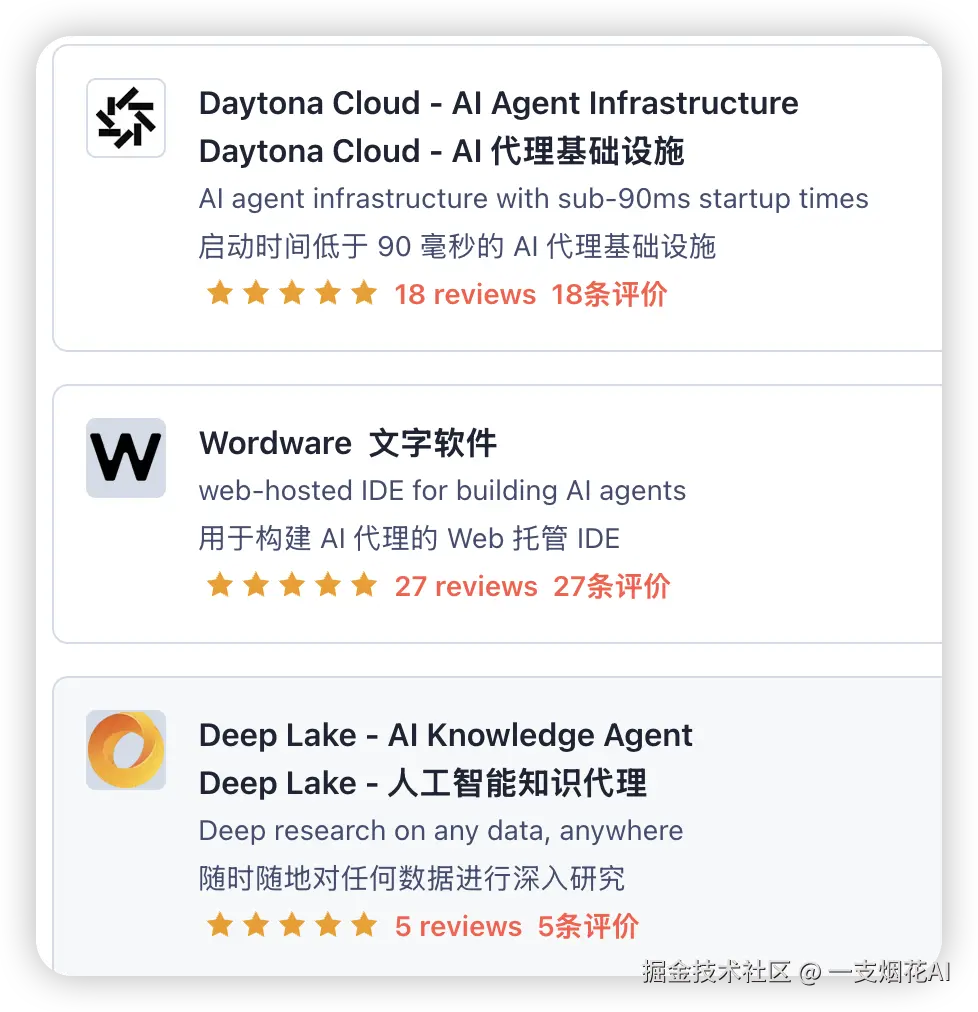
Task: Select Daytona description about sub-90ms startup times
Action: pyautogui.click(x=533, y=199)
